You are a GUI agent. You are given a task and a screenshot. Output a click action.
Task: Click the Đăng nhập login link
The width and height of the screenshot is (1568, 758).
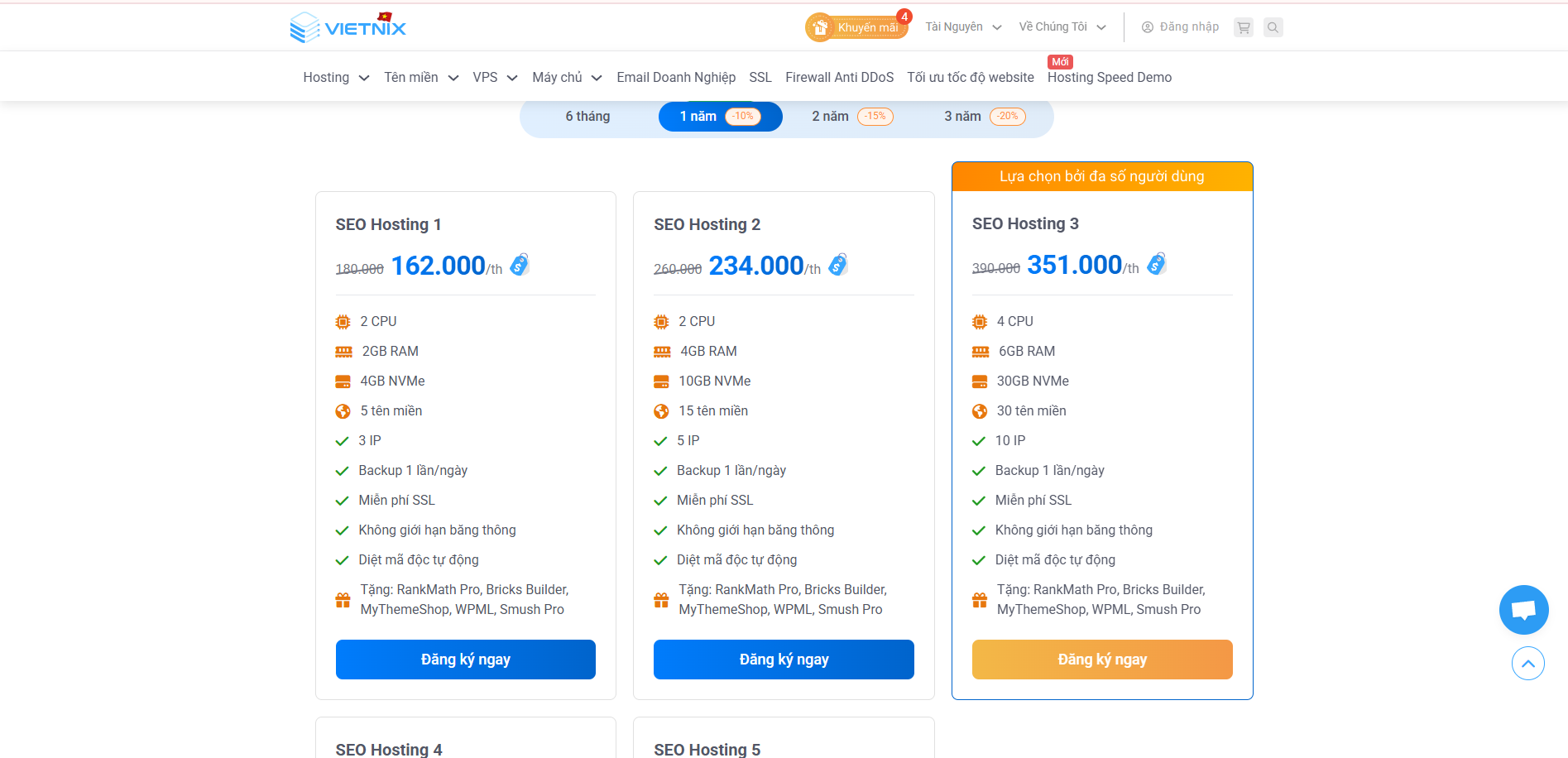(x=1181, y=27)
